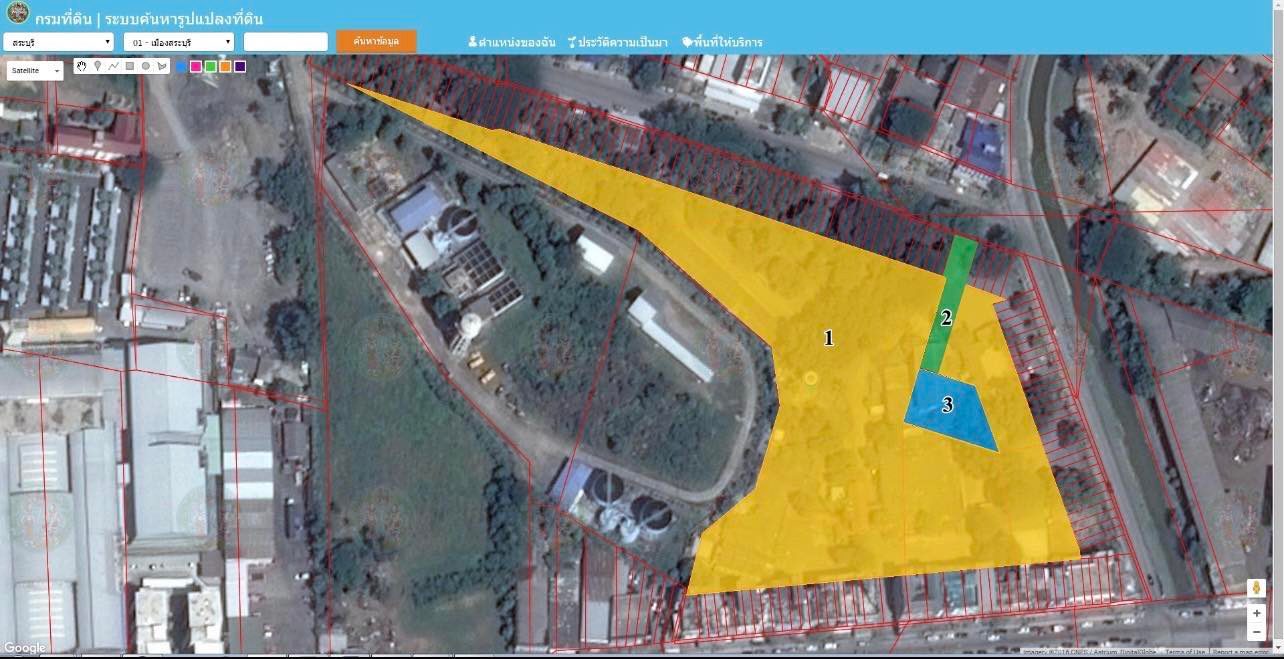Open the Terms of Use link
Viewport: 1284px width, 659px height.
click(x=1184, y=652)
